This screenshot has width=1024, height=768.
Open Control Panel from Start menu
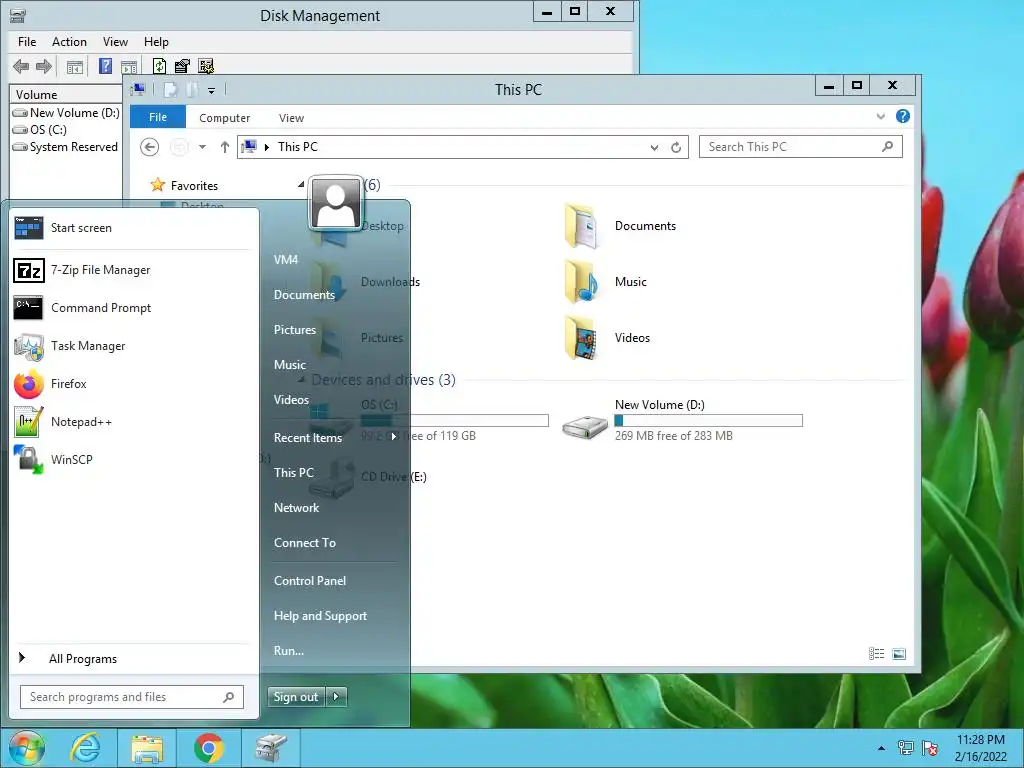click(310, 581)
